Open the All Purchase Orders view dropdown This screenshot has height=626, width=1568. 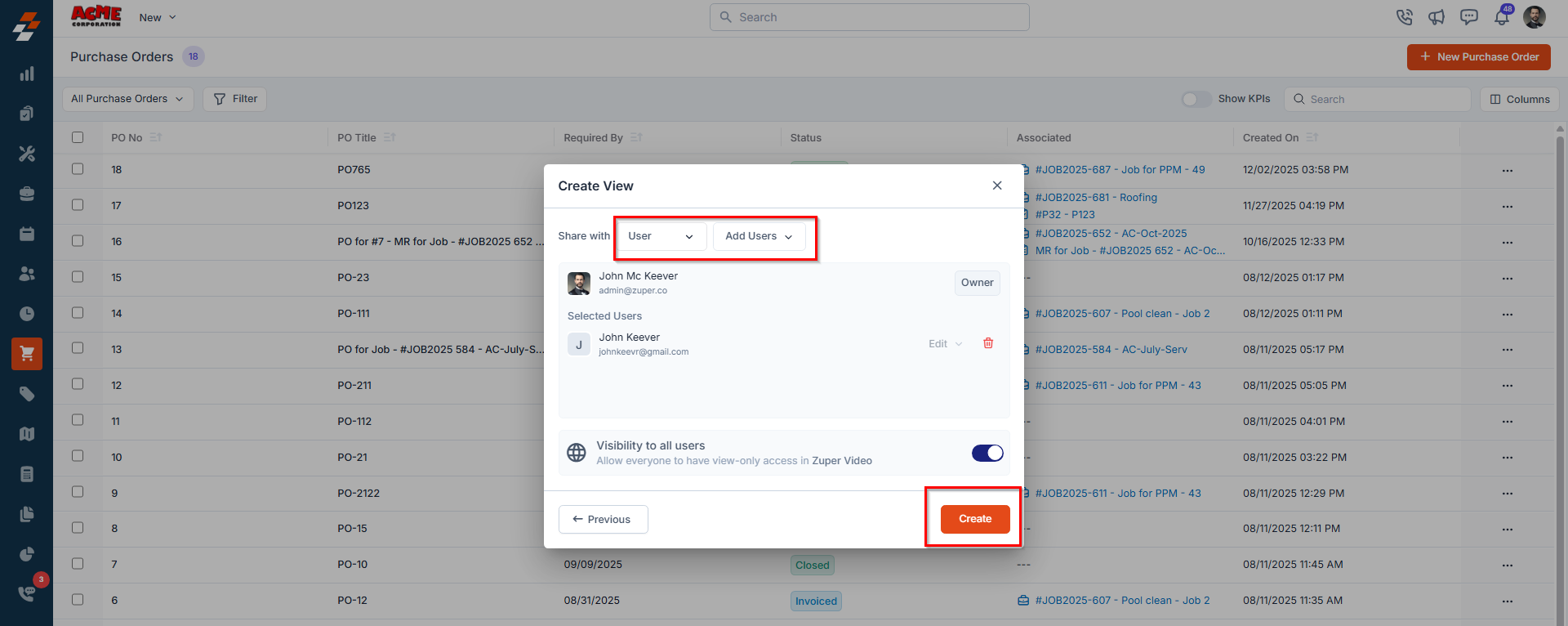(x=128, y=99)
